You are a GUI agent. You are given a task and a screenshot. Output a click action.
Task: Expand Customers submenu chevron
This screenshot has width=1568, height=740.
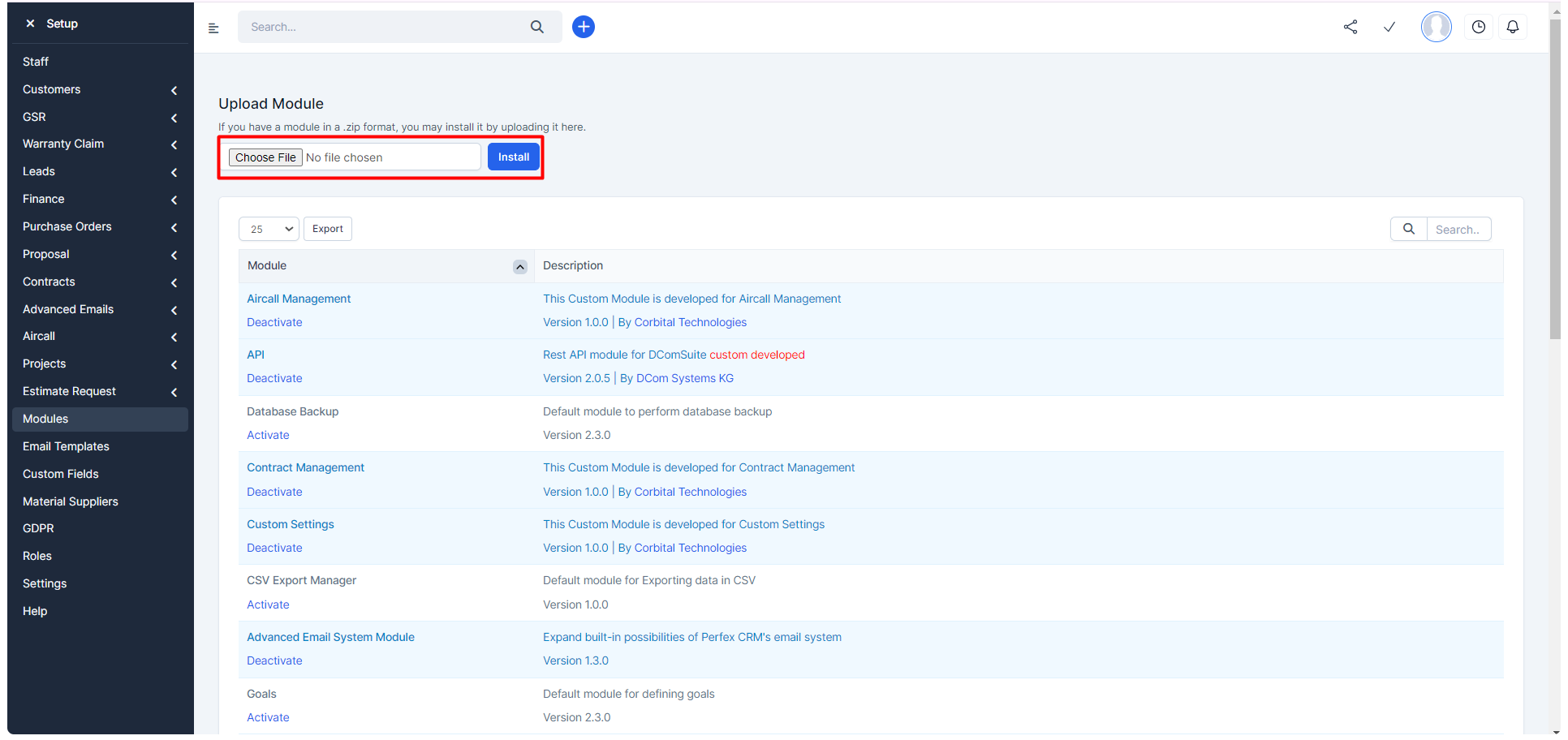(x=174, y=90)
